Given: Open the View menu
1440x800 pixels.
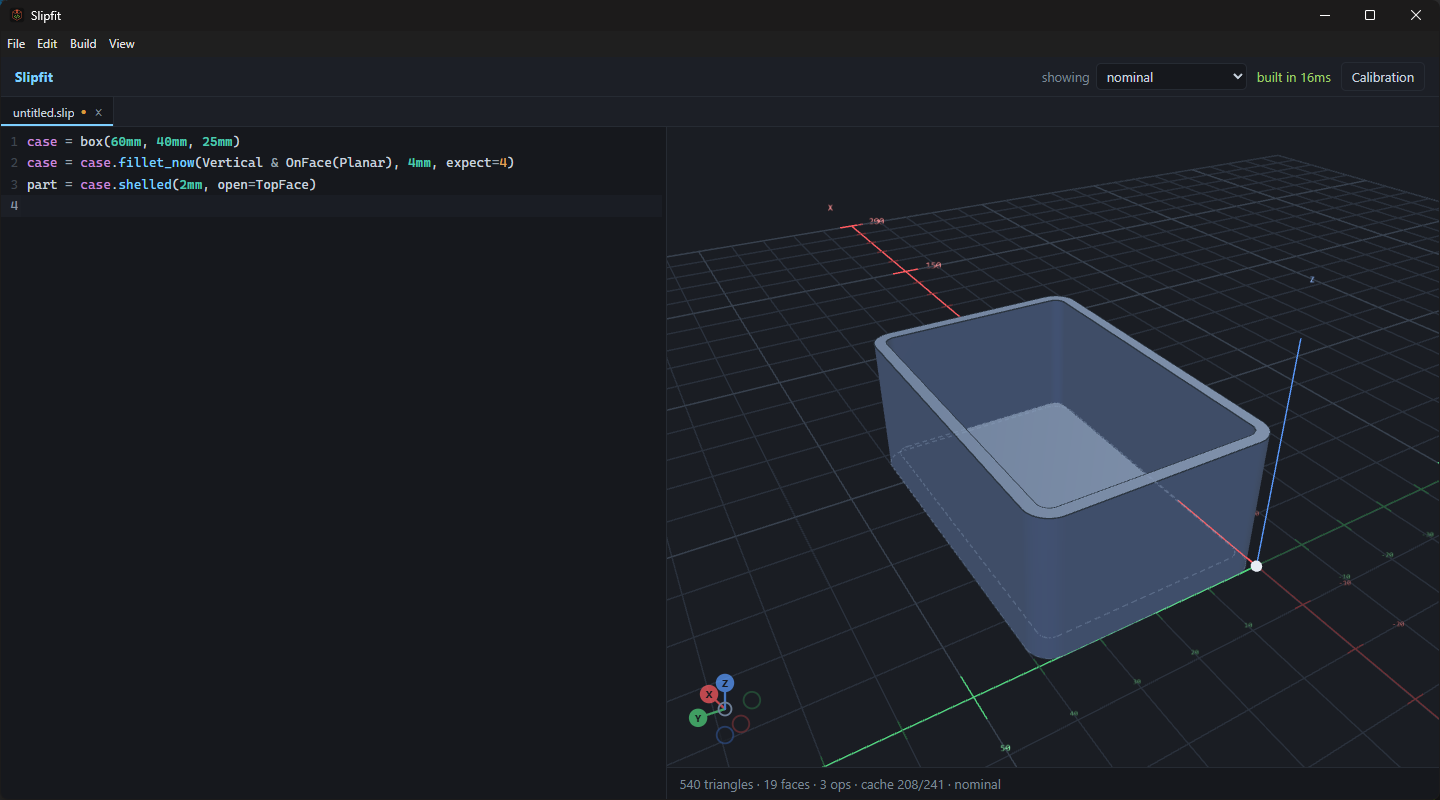Looking at the screenshot, I should (122, 44).
